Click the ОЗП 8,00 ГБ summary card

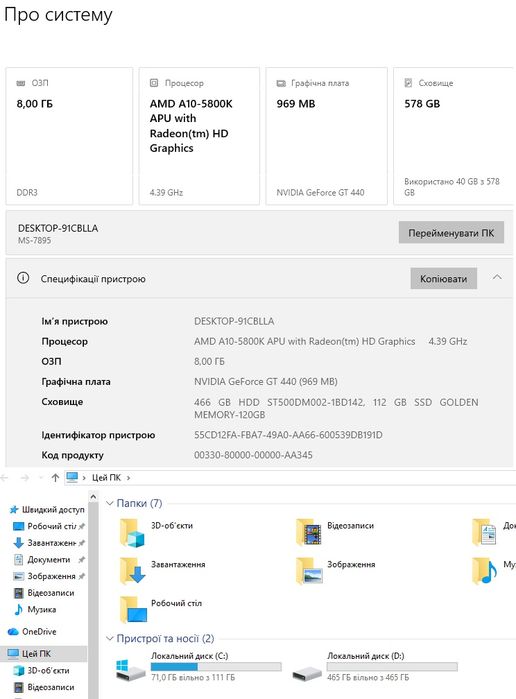[69, 136]
